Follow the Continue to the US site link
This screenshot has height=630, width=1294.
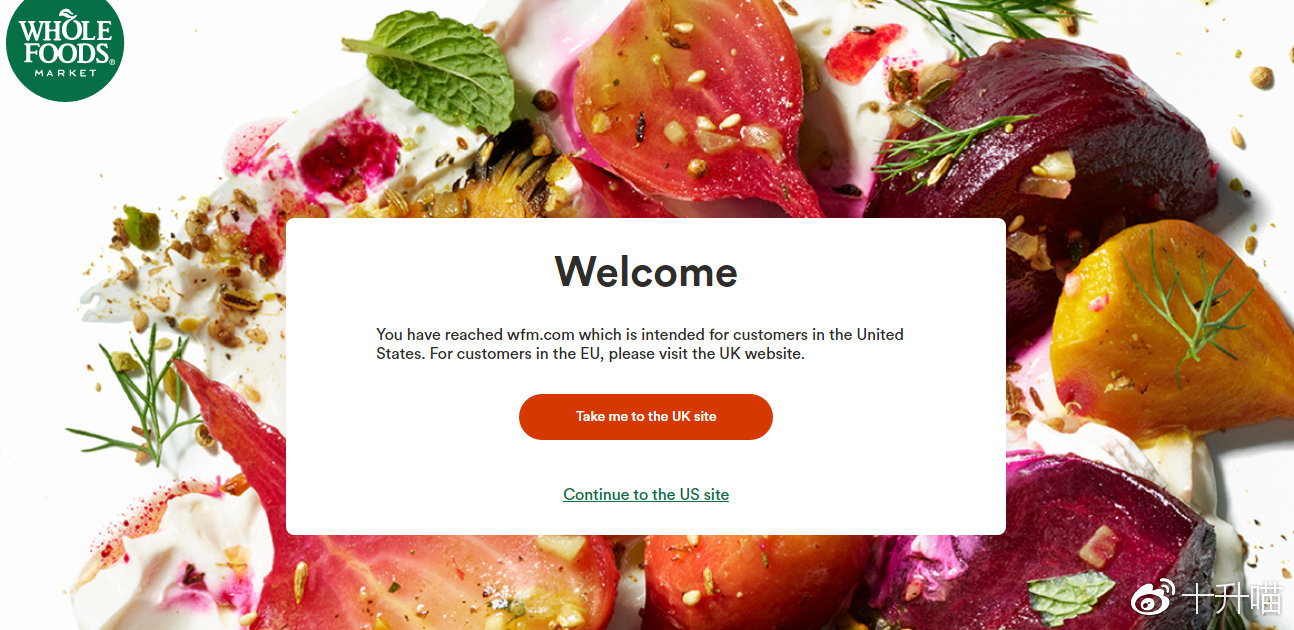tap(646, 494)
